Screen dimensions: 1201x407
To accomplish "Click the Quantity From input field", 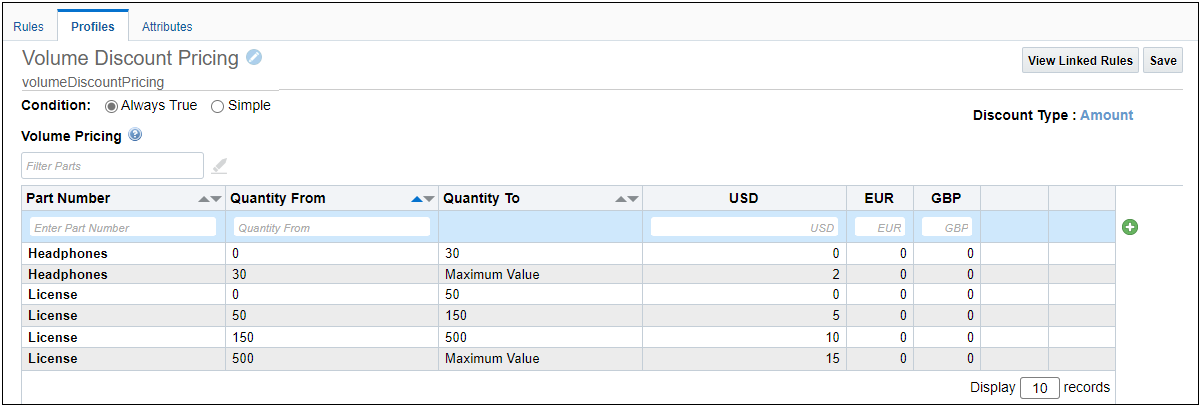I will click(x=332, y=227).
